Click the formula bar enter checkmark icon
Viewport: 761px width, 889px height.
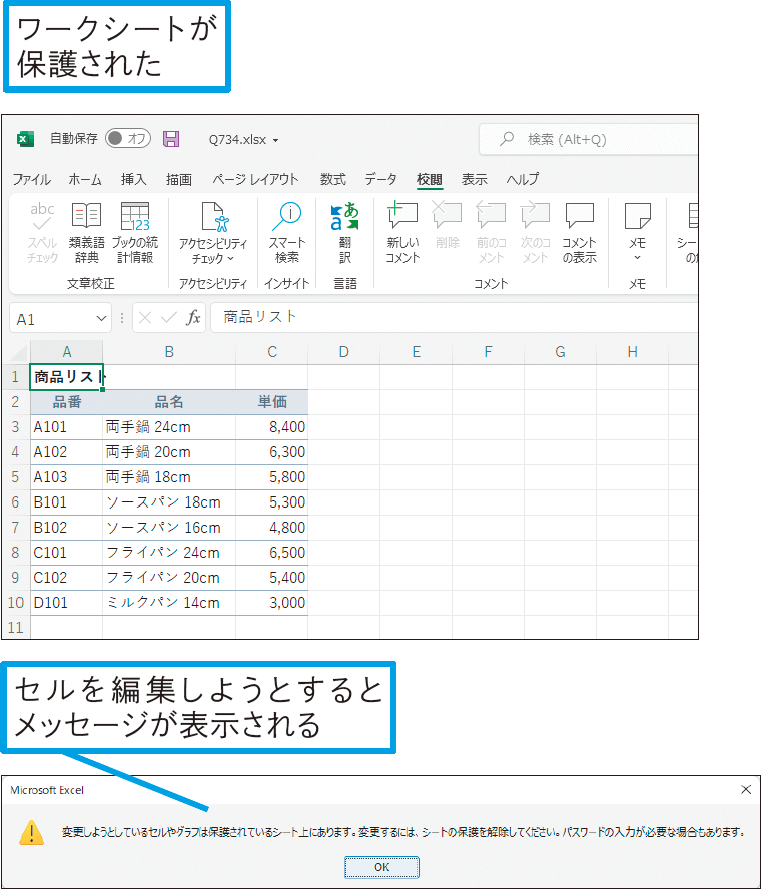coord(168,318)
